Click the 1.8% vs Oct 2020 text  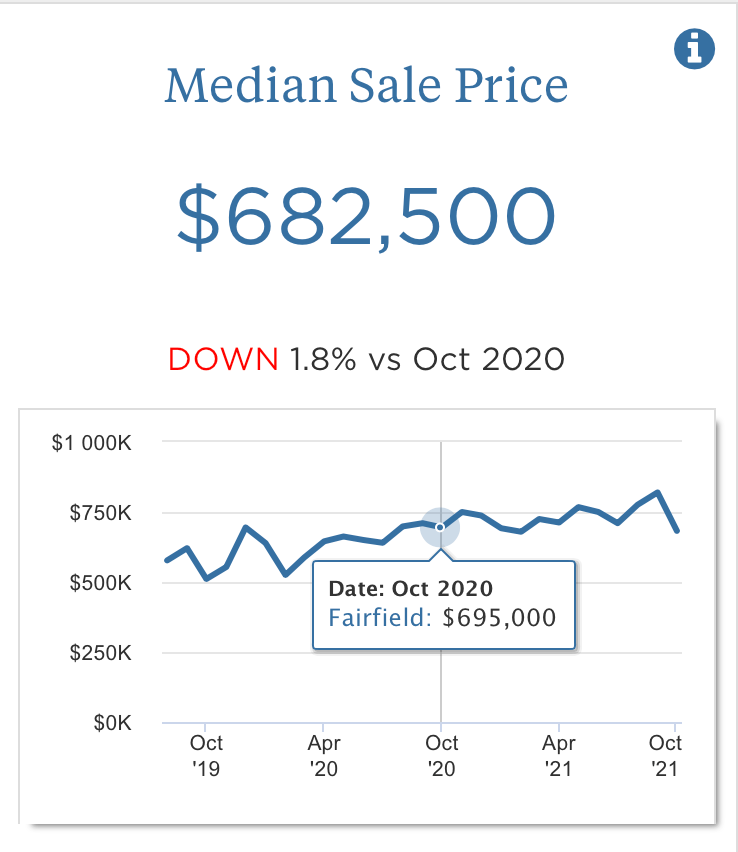point(427,359)
